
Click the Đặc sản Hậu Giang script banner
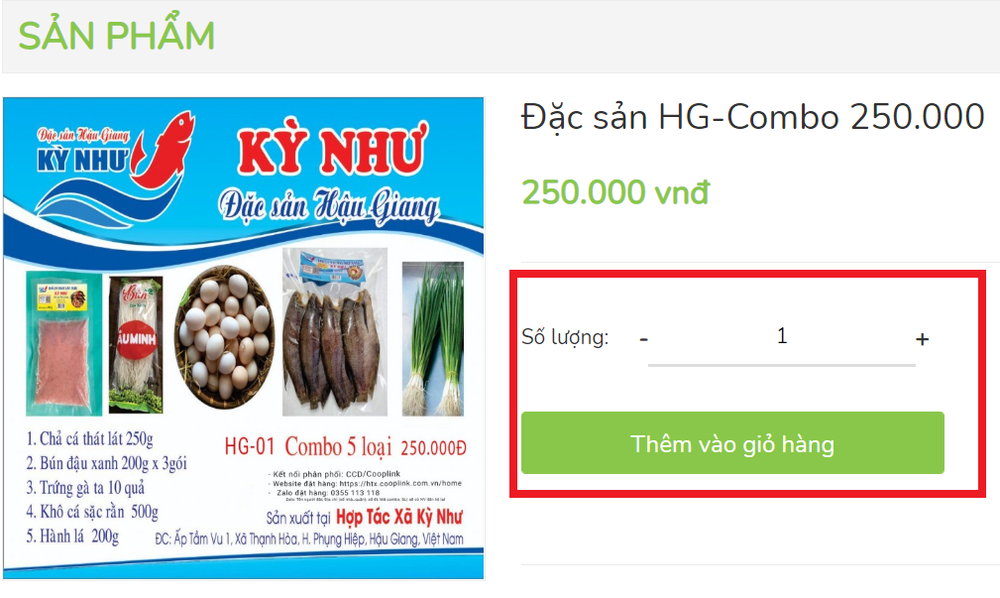329,207
